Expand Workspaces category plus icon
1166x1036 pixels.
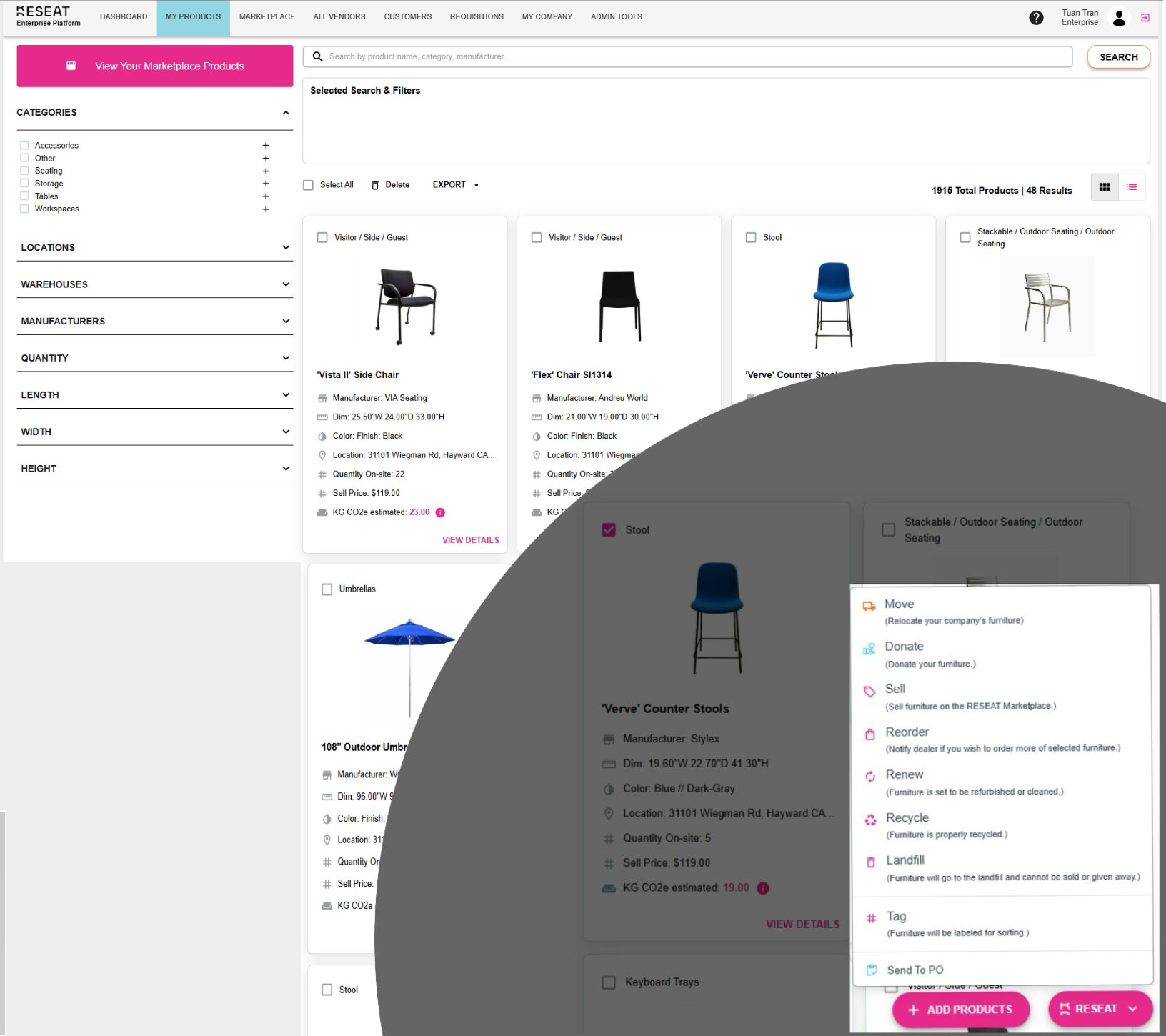[x=266, y=209]
